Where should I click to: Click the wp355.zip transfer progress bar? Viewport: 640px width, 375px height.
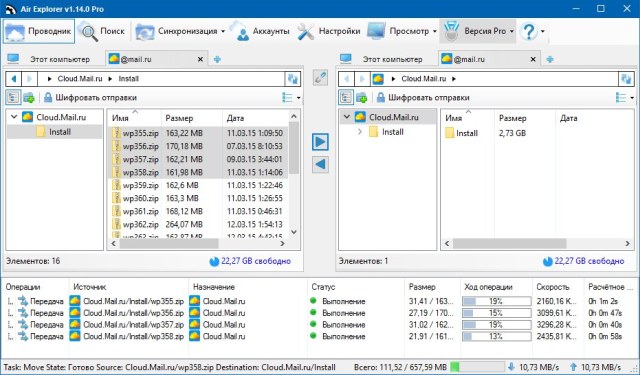click(x=496, y=302)
